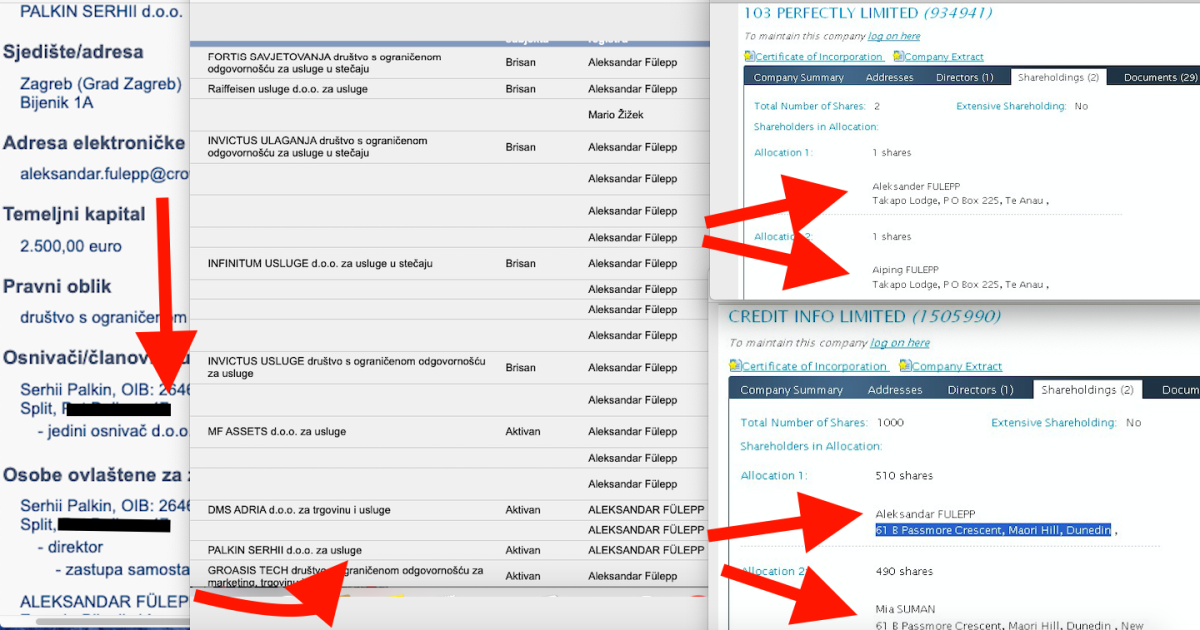Follow 'log on here' link for 103 Perfectly Limited
This screenshot has width=1200, height=630.
(894, 36)
